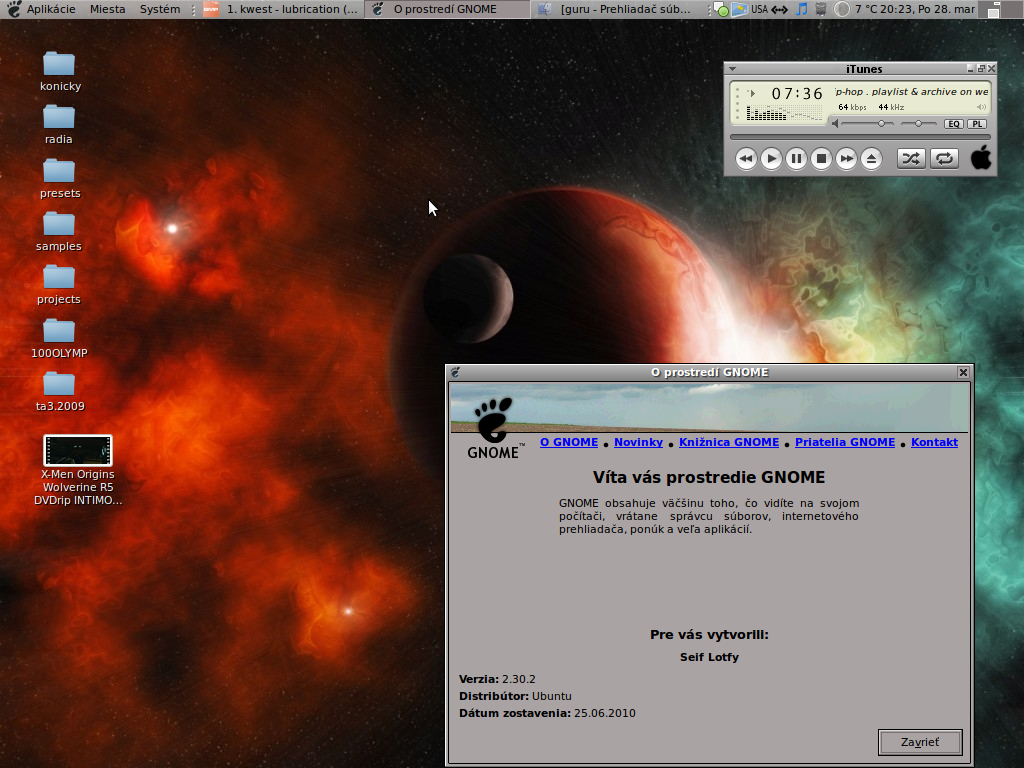1024x768 pixels.
Task: Toggle shuffle mode in iTunes player
Action: (911, 159)
